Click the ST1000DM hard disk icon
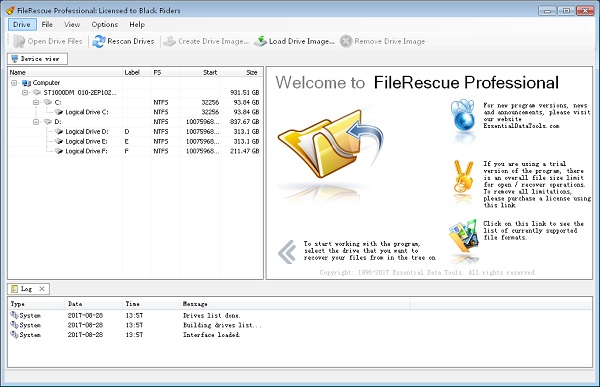Viewport: 600px width, 387px height. click(37, 92)
